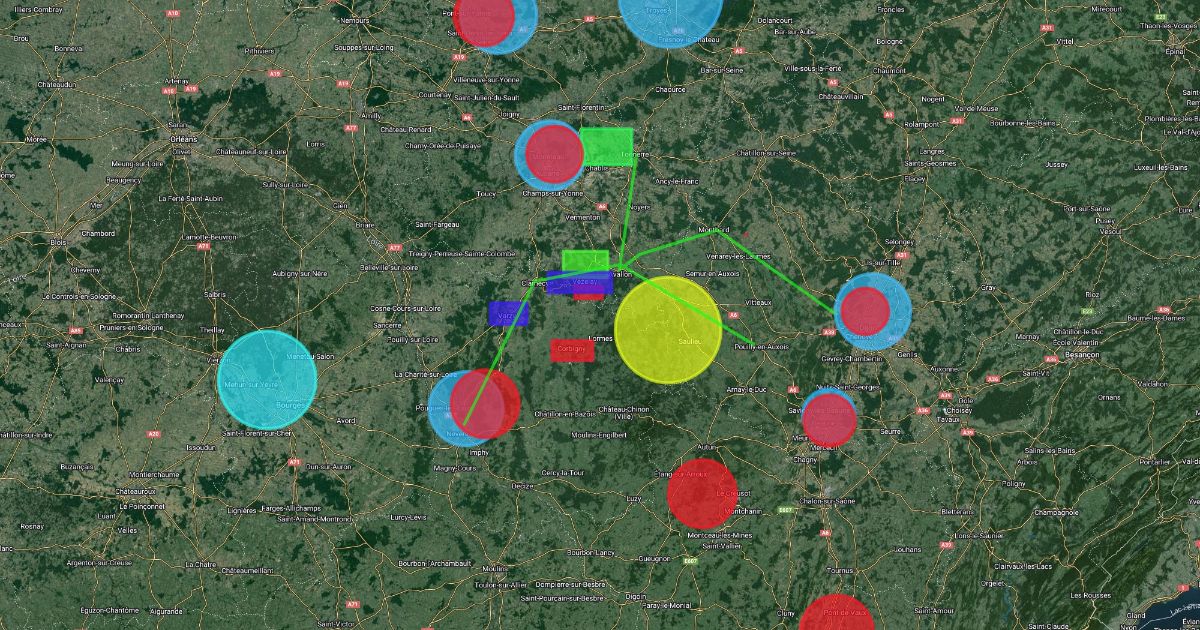Click the Sancerre town label
The height and width of the screenshot is (630, 1200).
pyautogui.click(x=386, y=326)
